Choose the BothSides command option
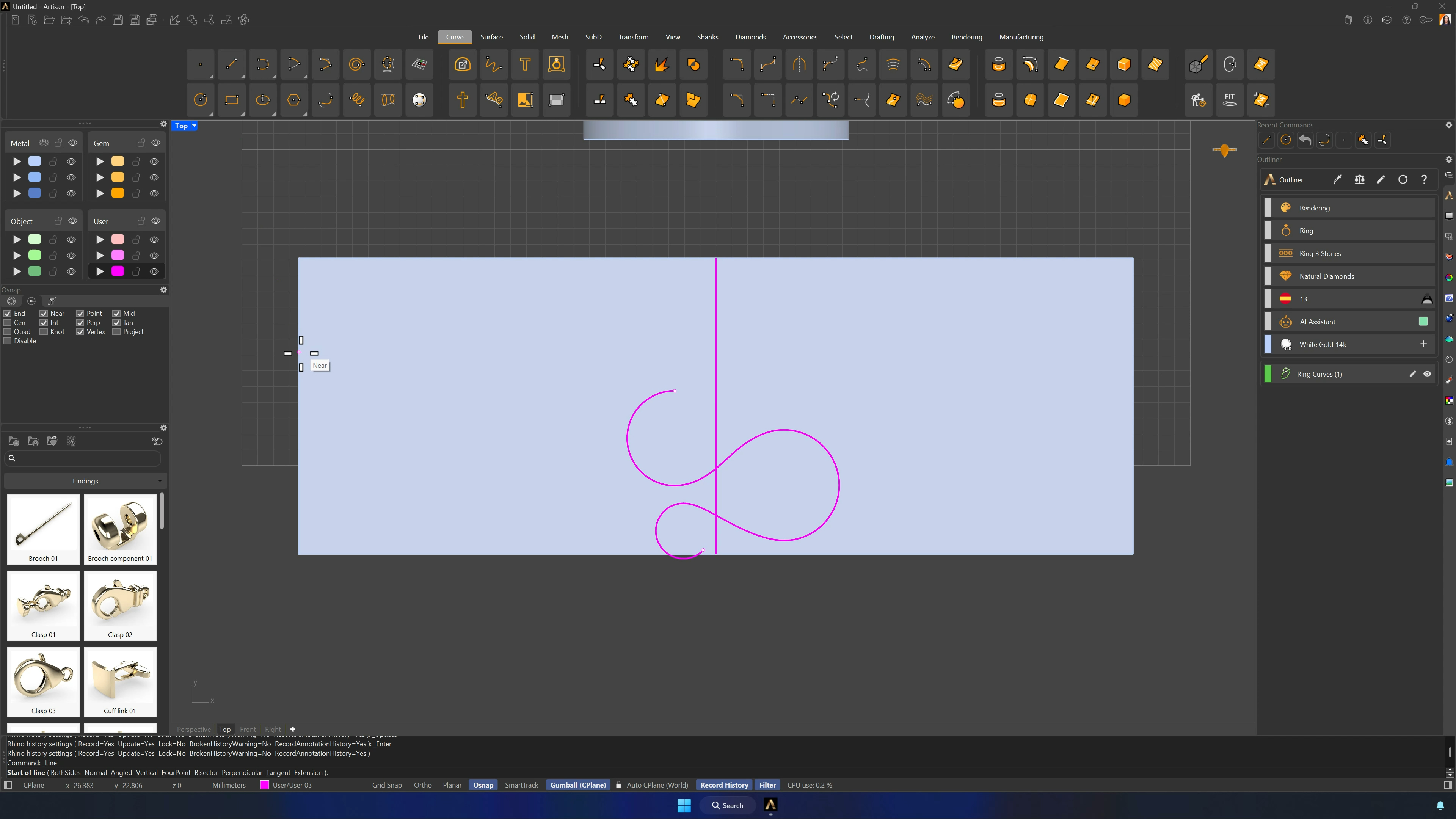The height and width of the screenshot is (819, 1456). coord(66,773)
